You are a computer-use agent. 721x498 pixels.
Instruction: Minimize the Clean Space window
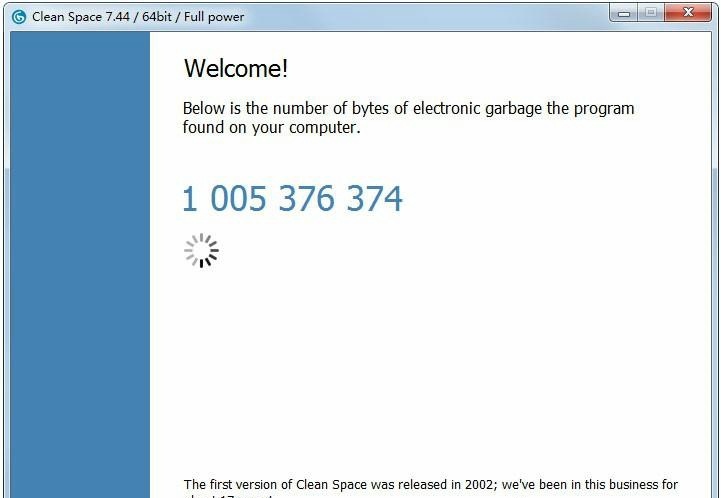tap(624, 13)
